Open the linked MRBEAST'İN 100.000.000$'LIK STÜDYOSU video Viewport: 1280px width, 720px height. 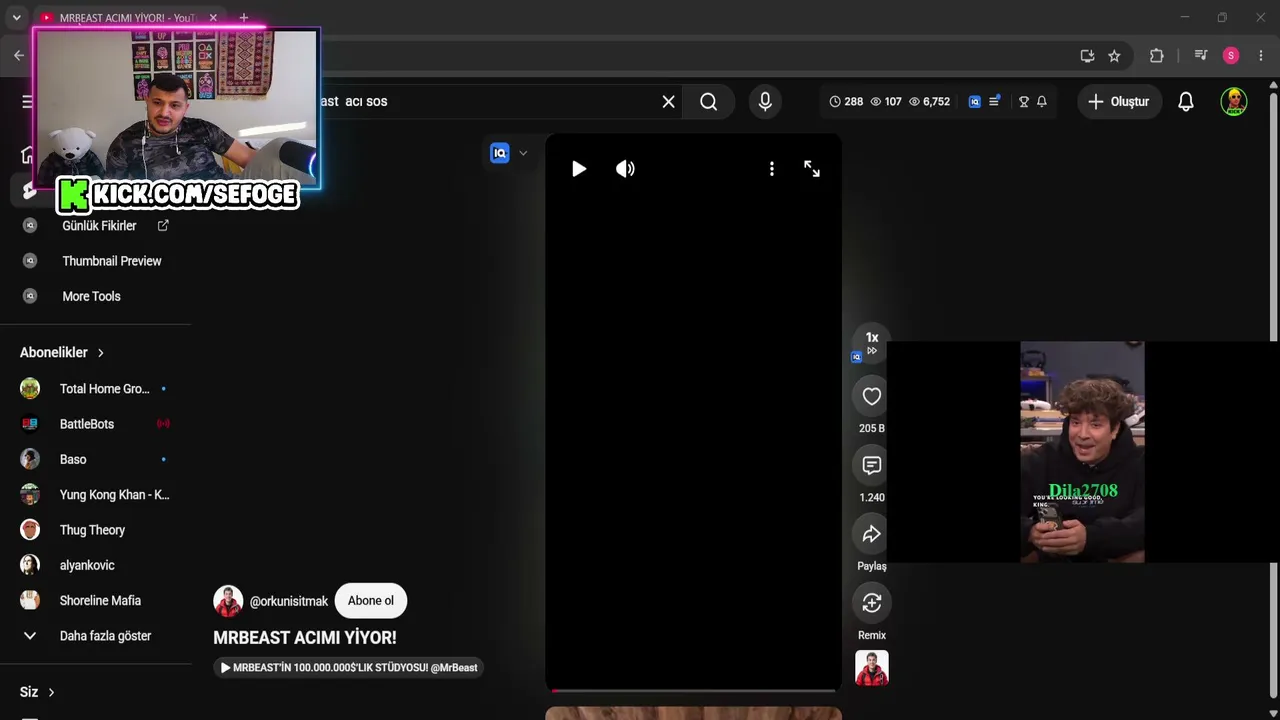[348, 668]
